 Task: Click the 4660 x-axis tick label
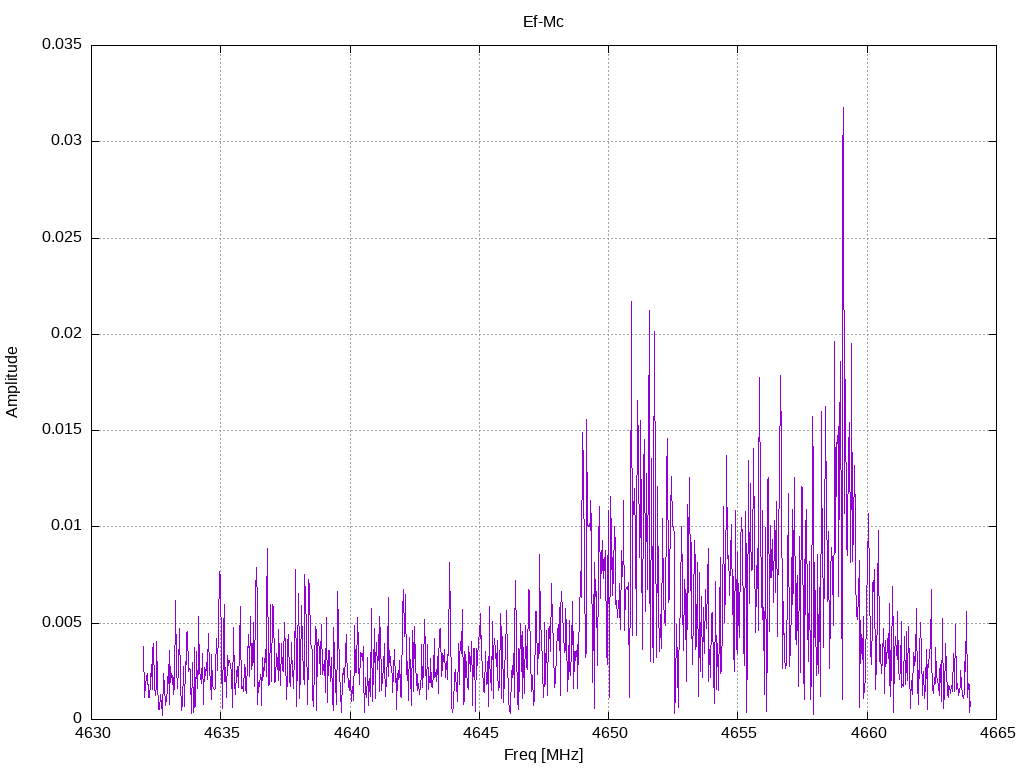coord(867,734)
